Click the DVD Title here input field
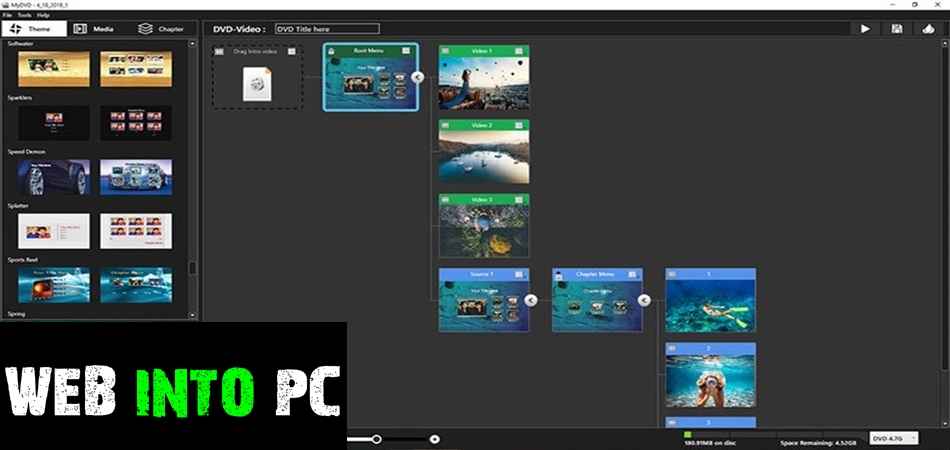950x450 pixels. 326,29
